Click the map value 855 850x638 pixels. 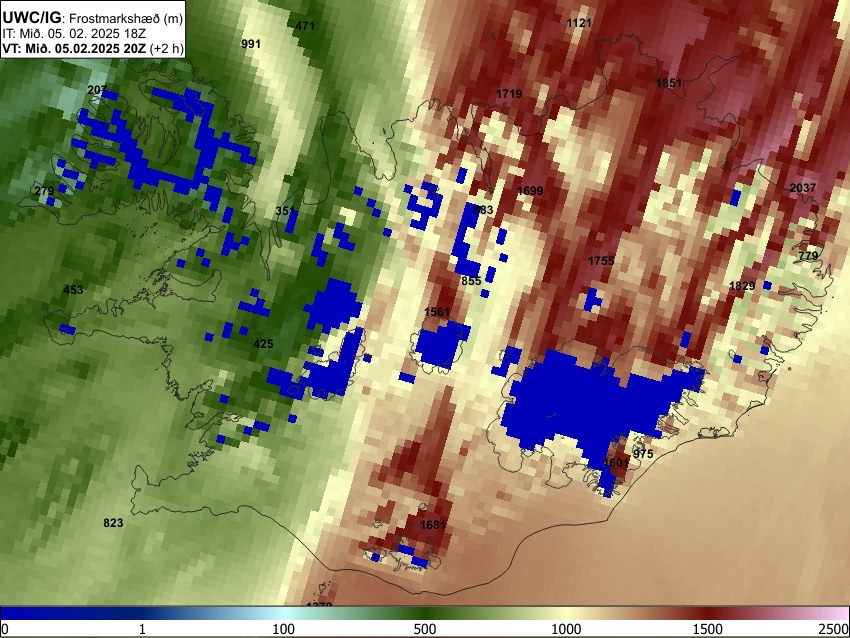(x=471, y=281)
